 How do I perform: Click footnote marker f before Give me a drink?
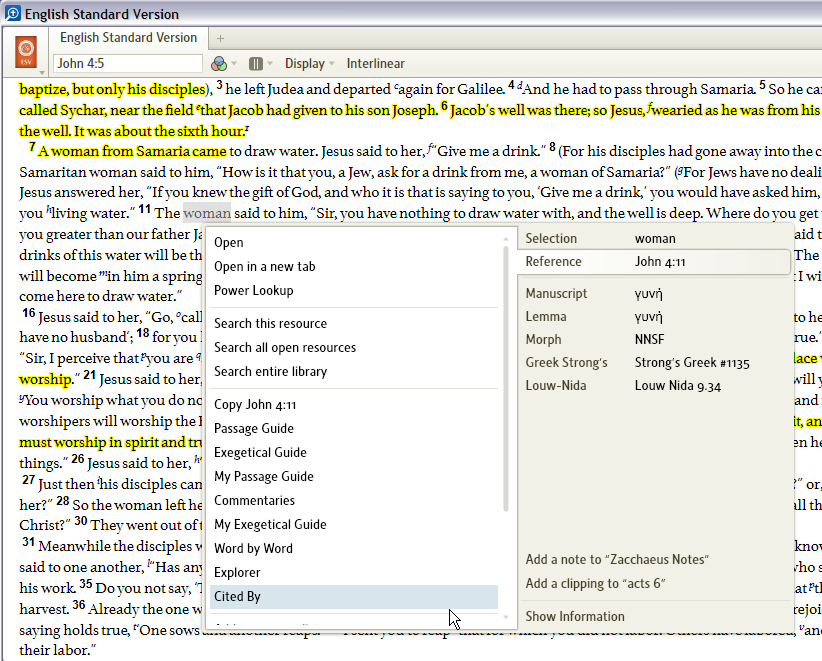pyautogui.click(x=430, y=149)
